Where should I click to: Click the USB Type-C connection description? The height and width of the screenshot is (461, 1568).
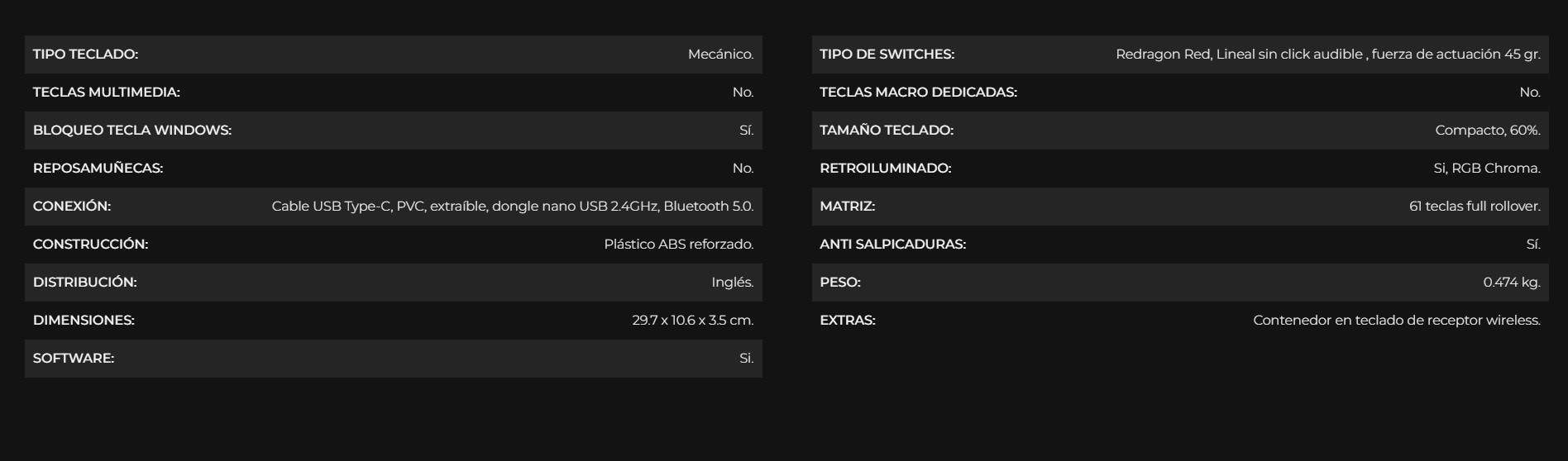(513, 207)
